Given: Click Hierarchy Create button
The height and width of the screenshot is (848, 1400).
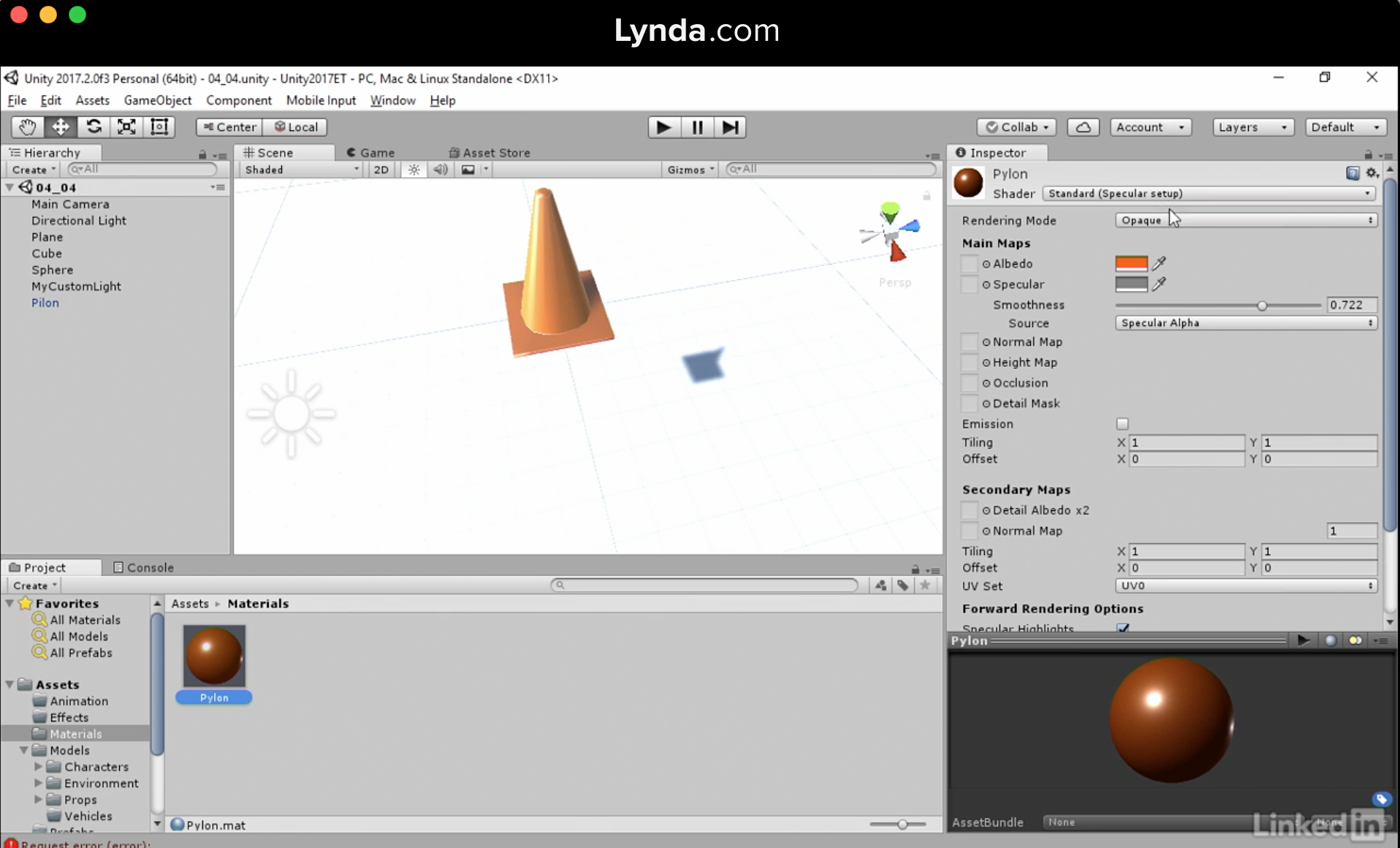Looking at the screenshot, I should (34, 170).
